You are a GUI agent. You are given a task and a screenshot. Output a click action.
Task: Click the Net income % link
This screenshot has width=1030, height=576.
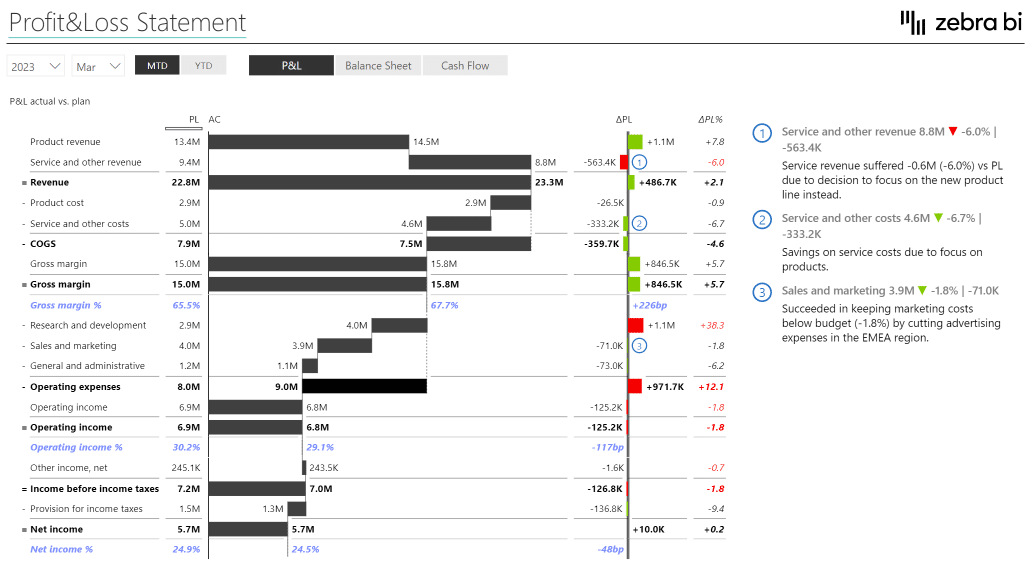[62, 549]
